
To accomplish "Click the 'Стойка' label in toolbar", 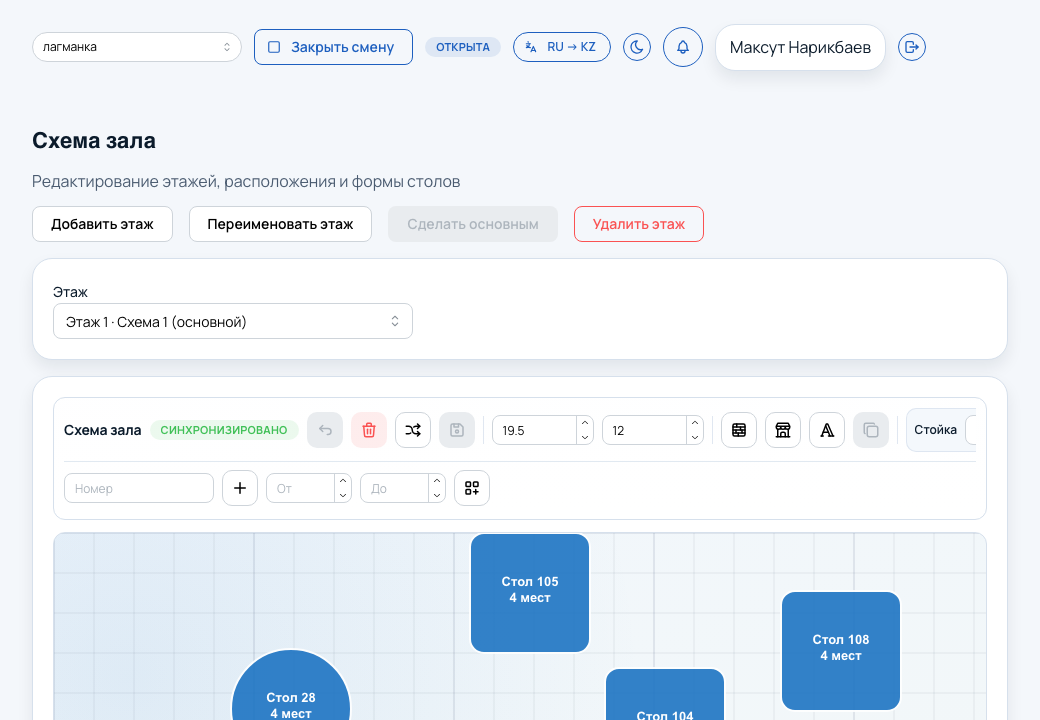I will coord(935,430).
